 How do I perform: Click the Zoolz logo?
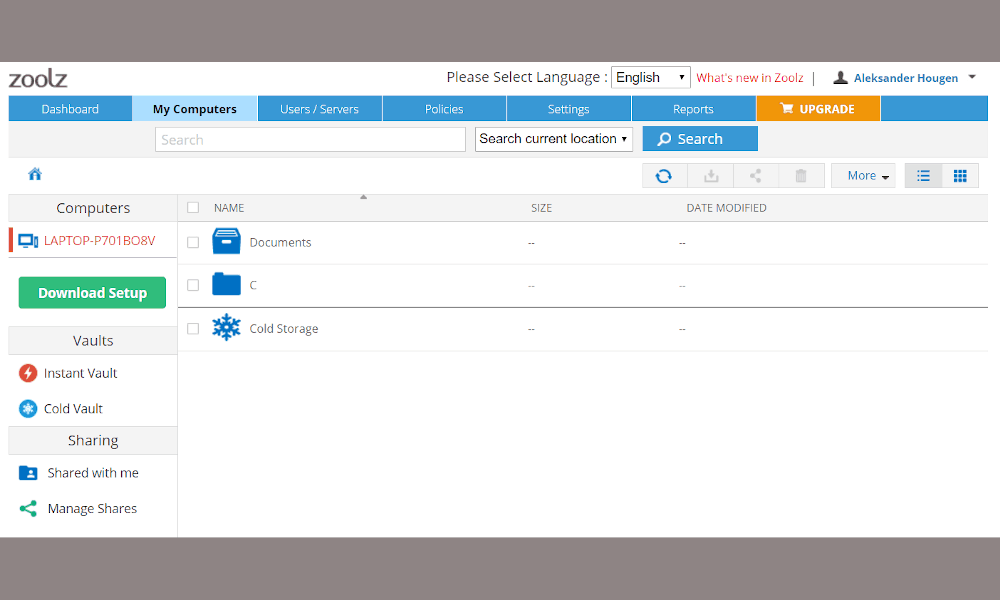(38, 78)
